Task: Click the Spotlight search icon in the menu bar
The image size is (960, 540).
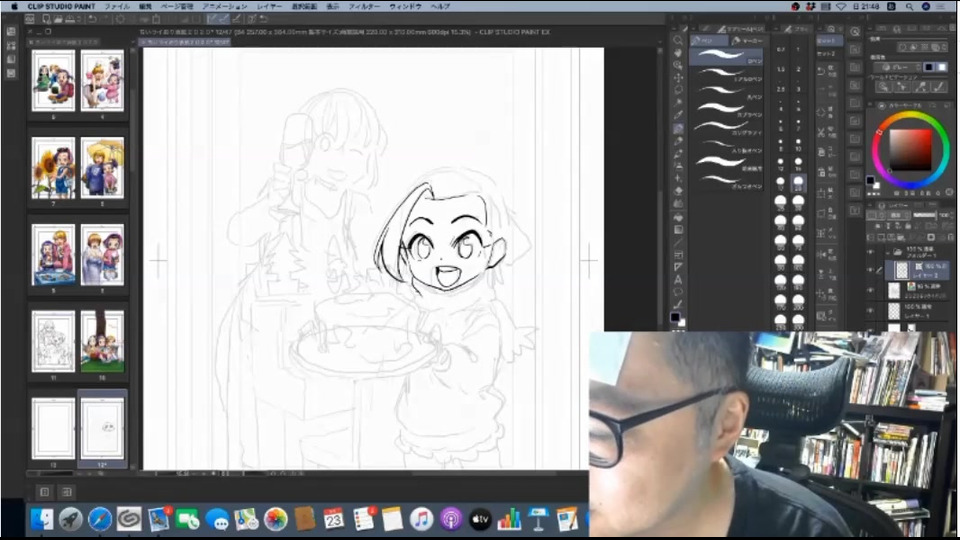Action: click(910, 6)
